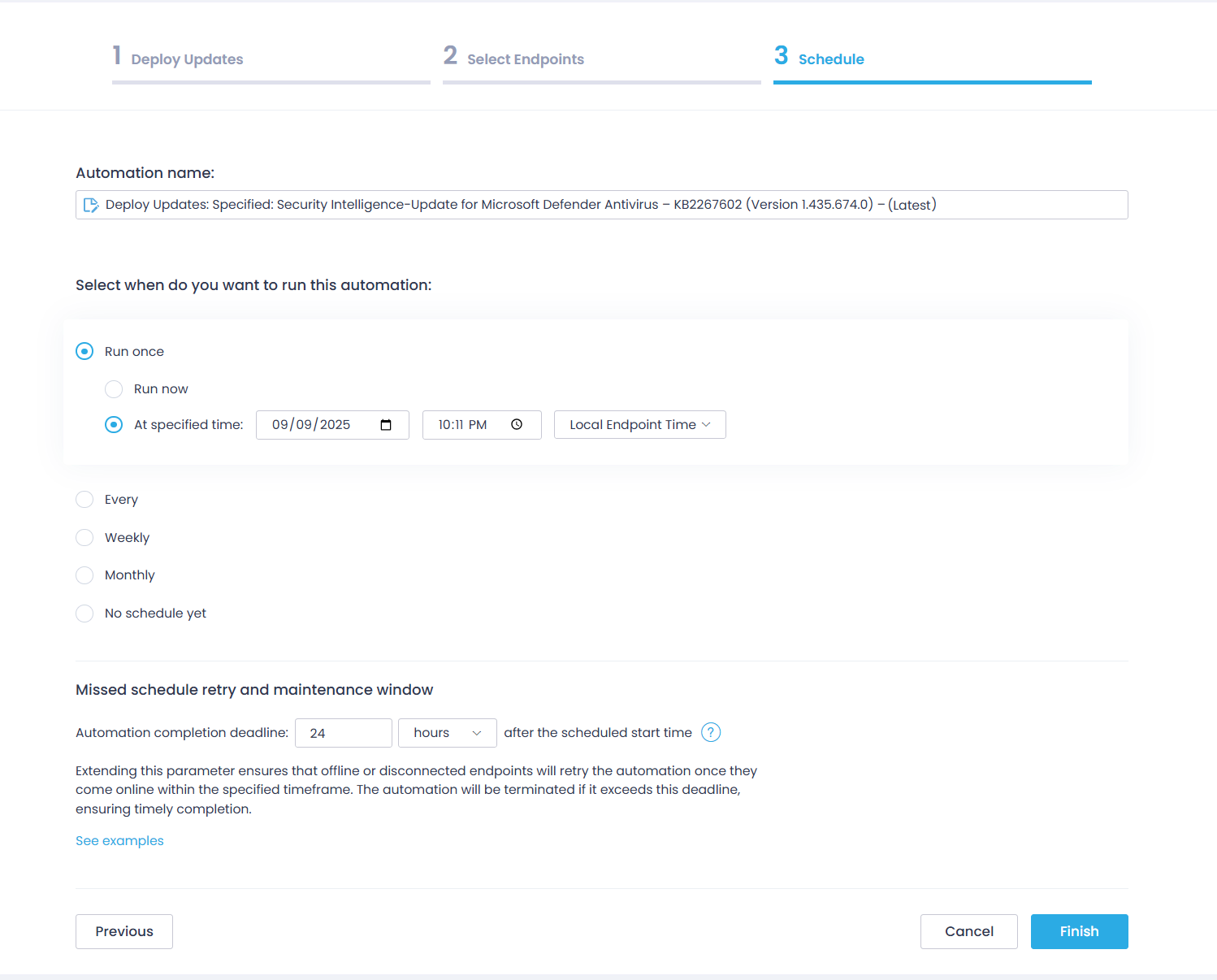Open the See examples link
Screen dimensions: 1217x980
(x=119, y=841)
